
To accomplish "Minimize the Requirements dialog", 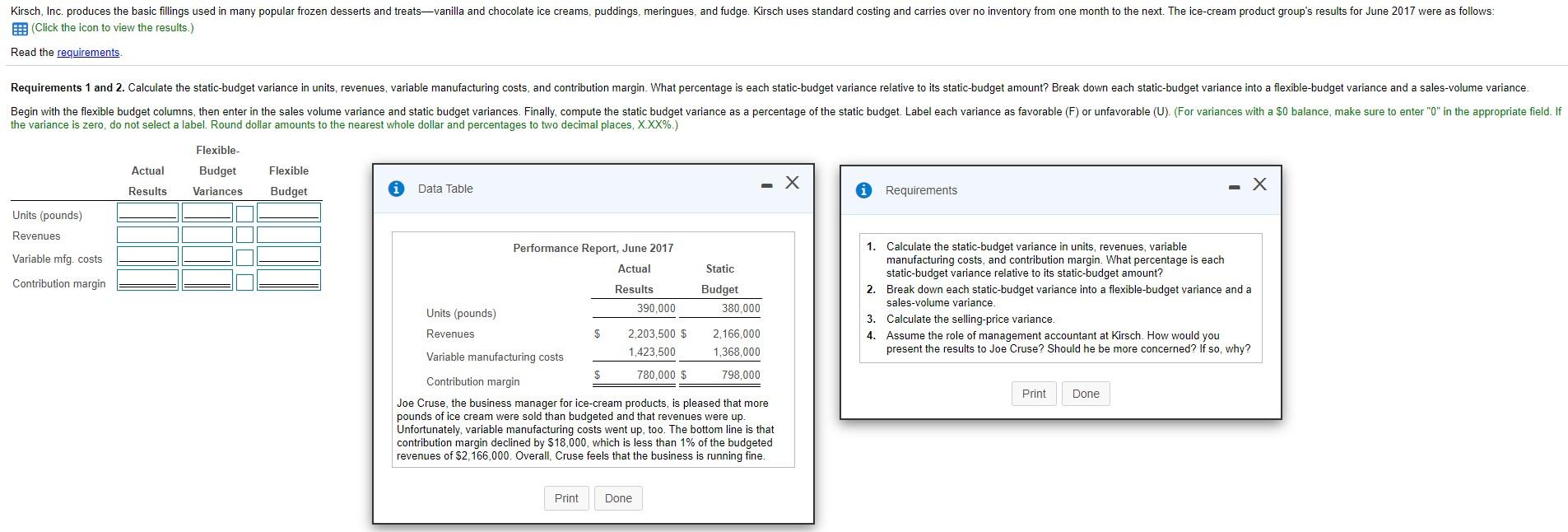I will point(1234,188).
